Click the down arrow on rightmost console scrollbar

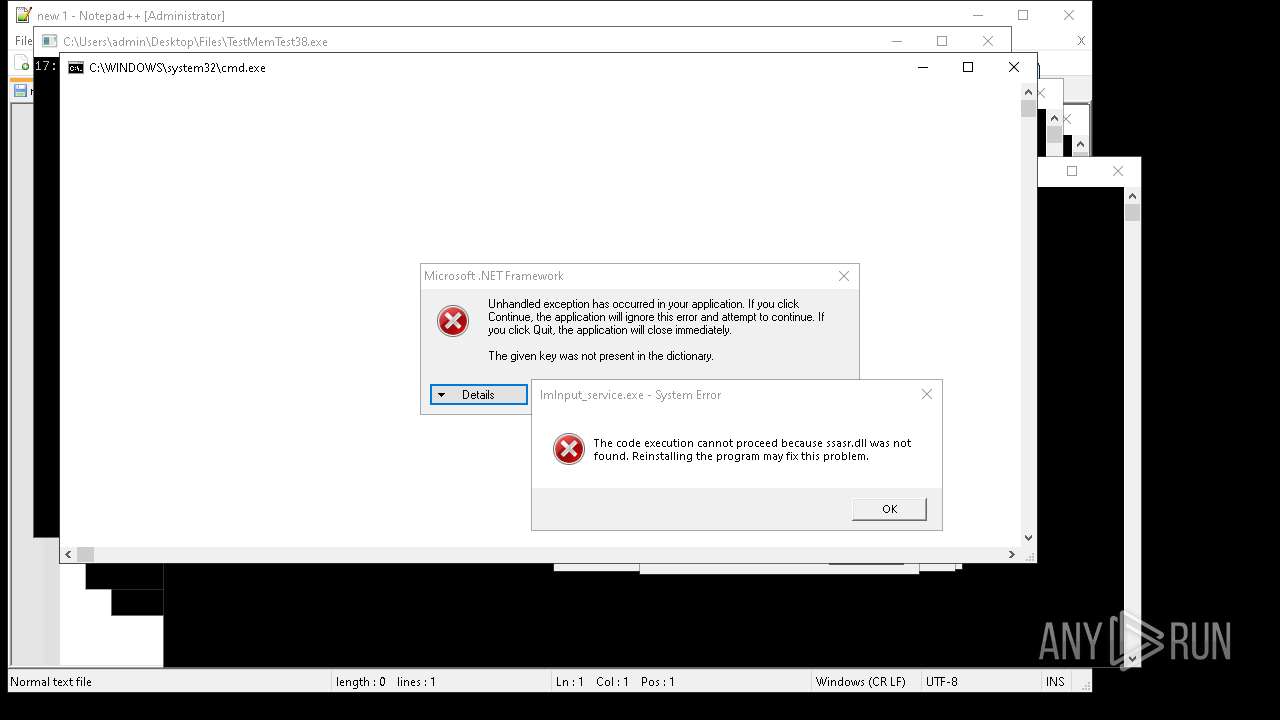tap(1132, 659)
